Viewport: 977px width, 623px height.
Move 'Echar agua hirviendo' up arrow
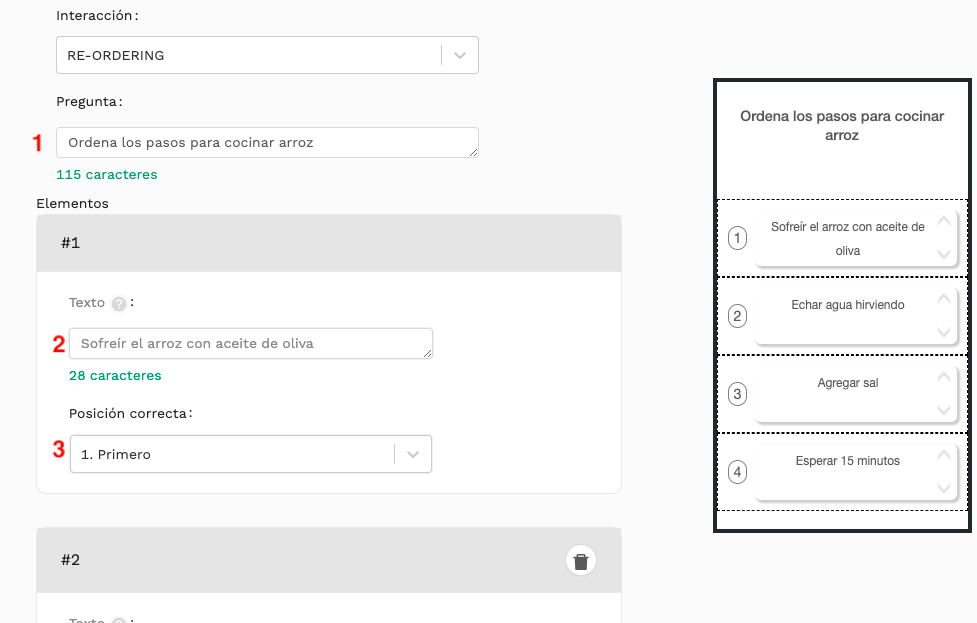pyautogui.click(x=944, y=299)
